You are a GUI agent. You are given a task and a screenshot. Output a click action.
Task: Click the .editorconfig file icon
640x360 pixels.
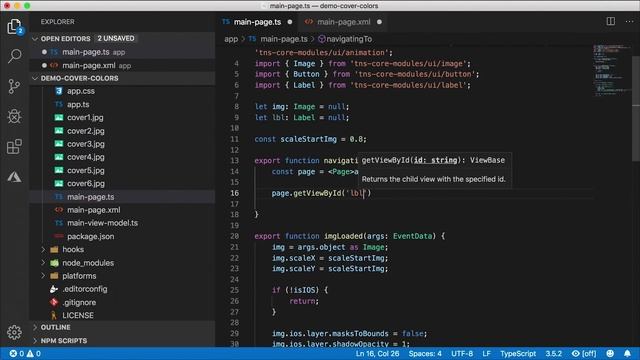[x=54, y=289]
